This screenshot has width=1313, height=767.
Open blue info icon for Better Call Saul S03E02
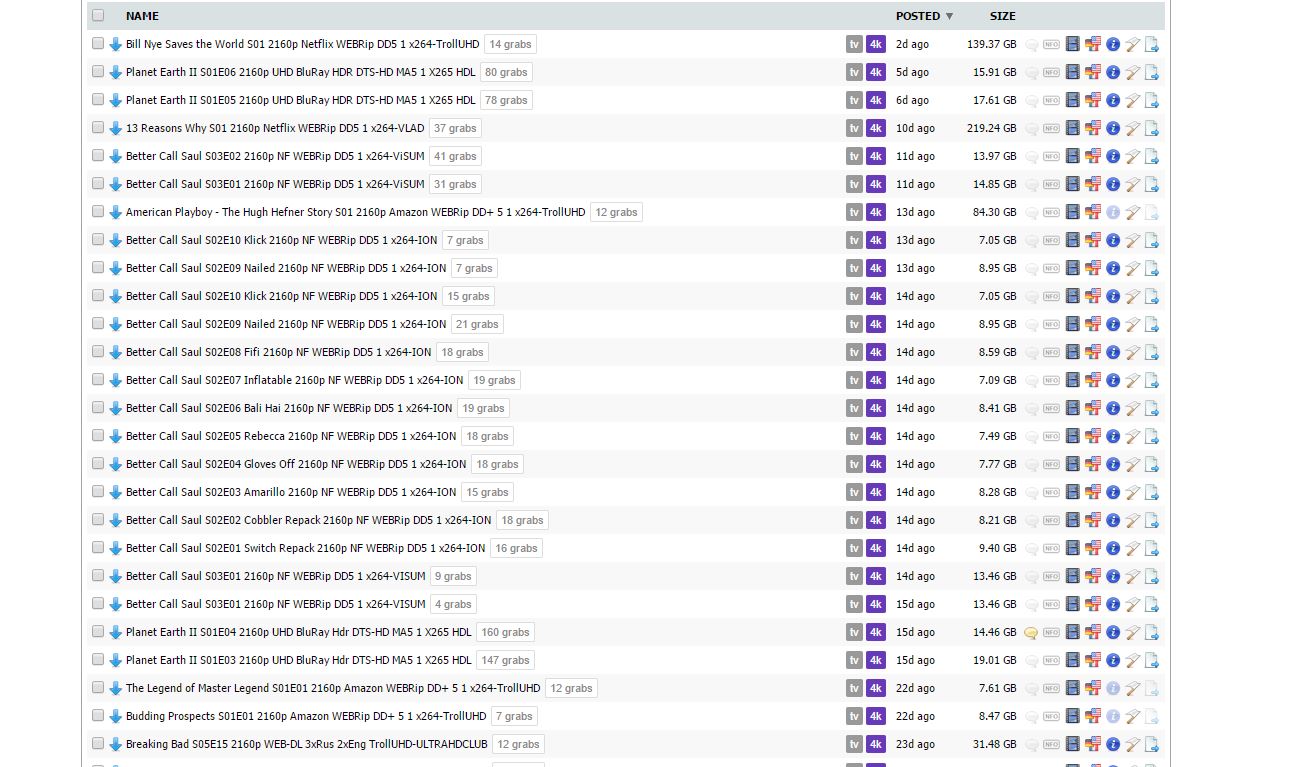(1113, 156)
